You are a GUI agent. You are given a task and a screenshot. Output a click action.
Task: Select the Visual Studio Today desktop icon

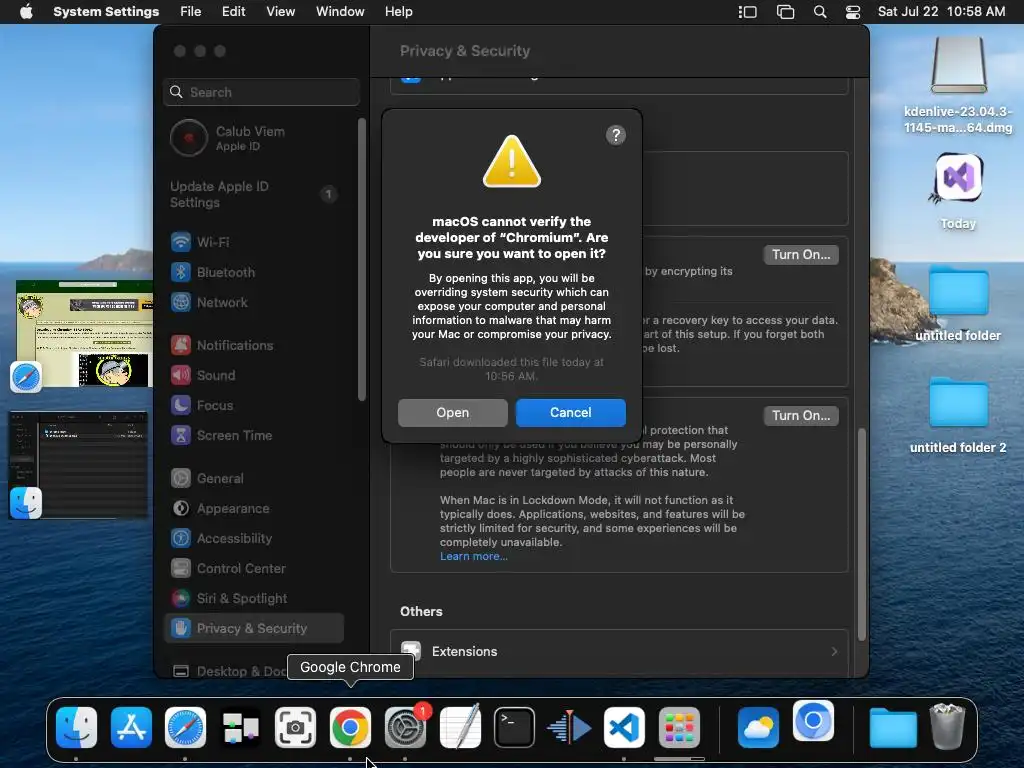tap(958, 191)
